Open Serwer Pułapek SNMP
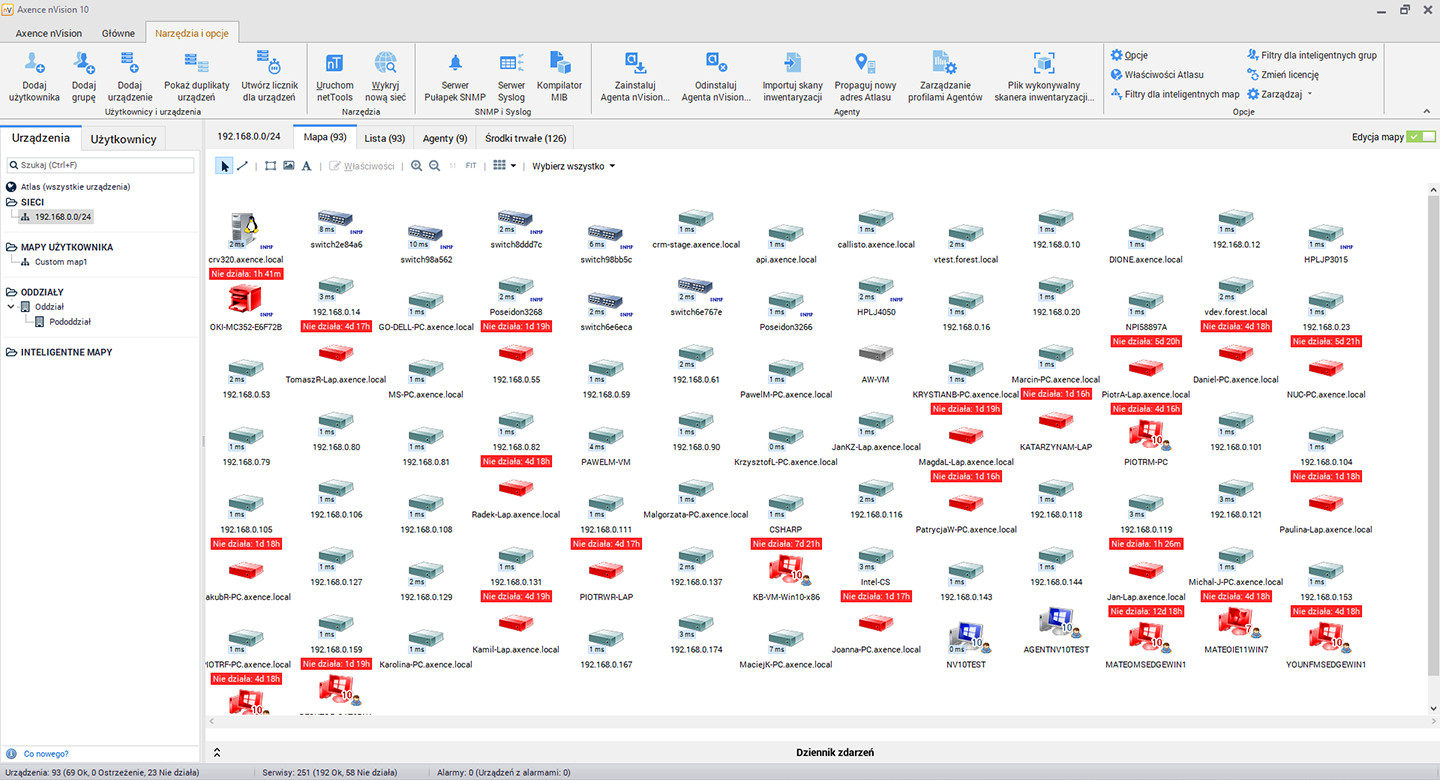 click(455, 77)
